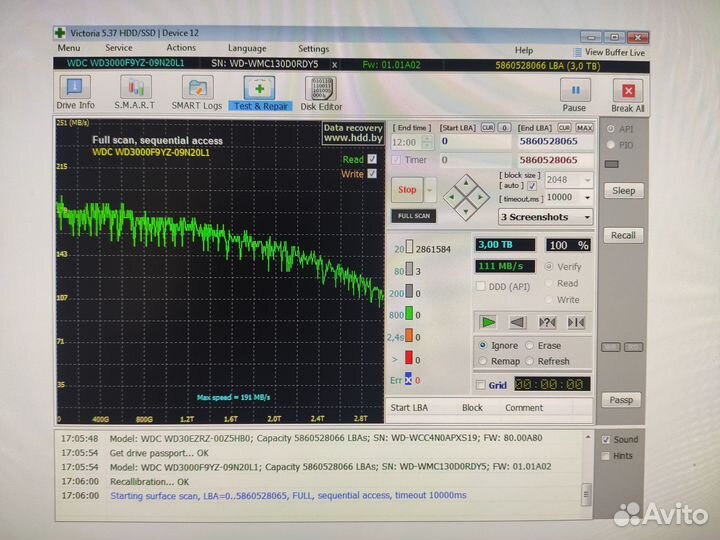
Task: Open the Drive Info panel
Action: coord(75,93)
